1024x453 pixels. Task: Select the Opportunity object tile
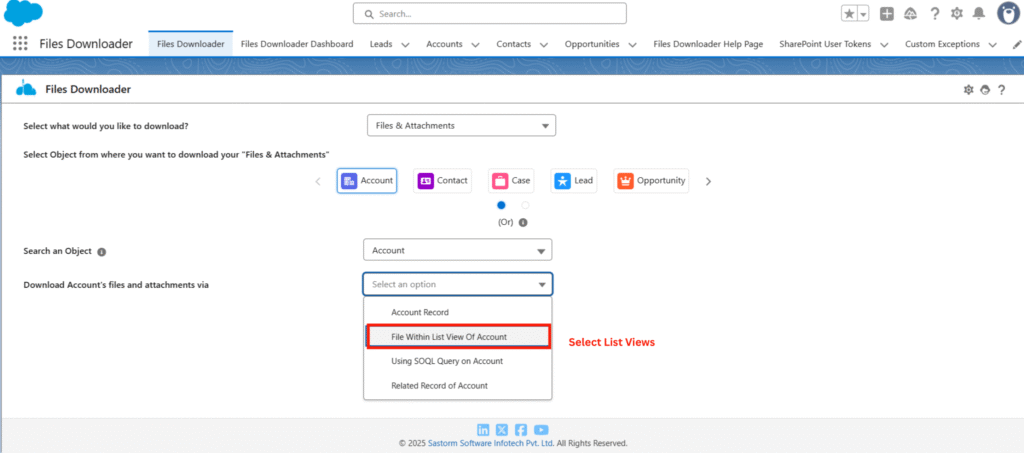tap(651, 181)
